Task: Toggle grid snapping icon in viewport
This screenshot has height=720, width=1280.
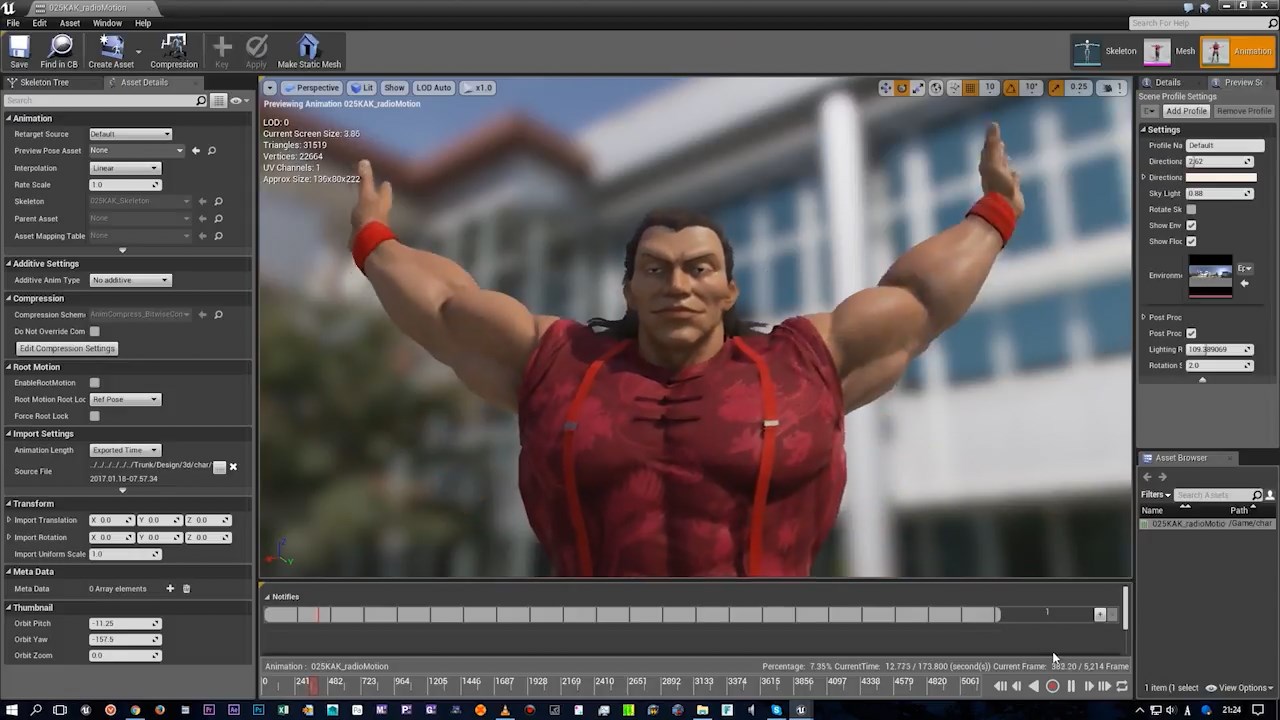Action: (970, 88)
